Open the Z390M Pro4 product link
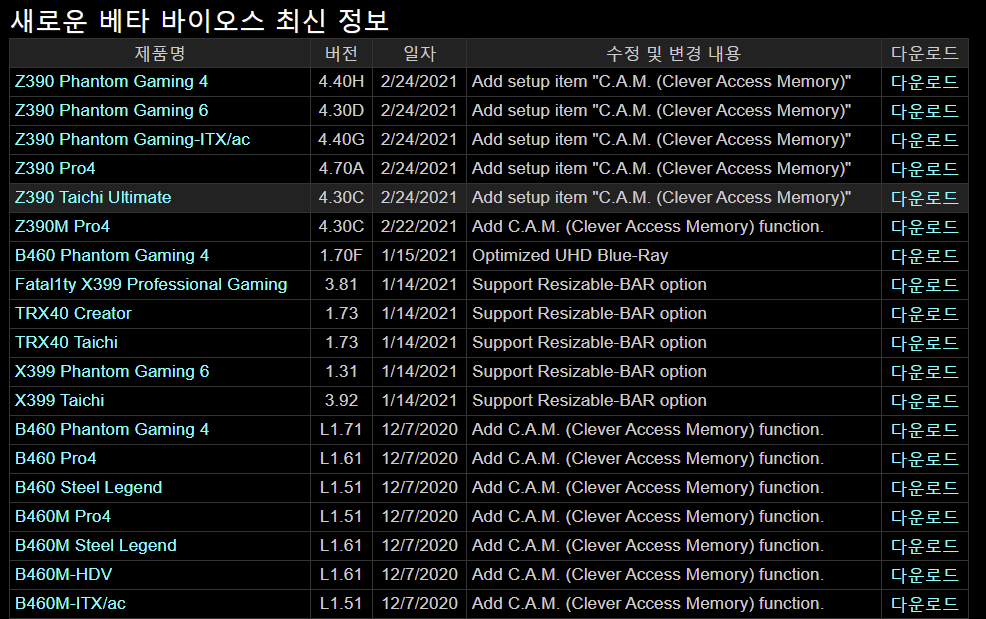Screen dimensions: 986x619 click(x=62, y=226)
